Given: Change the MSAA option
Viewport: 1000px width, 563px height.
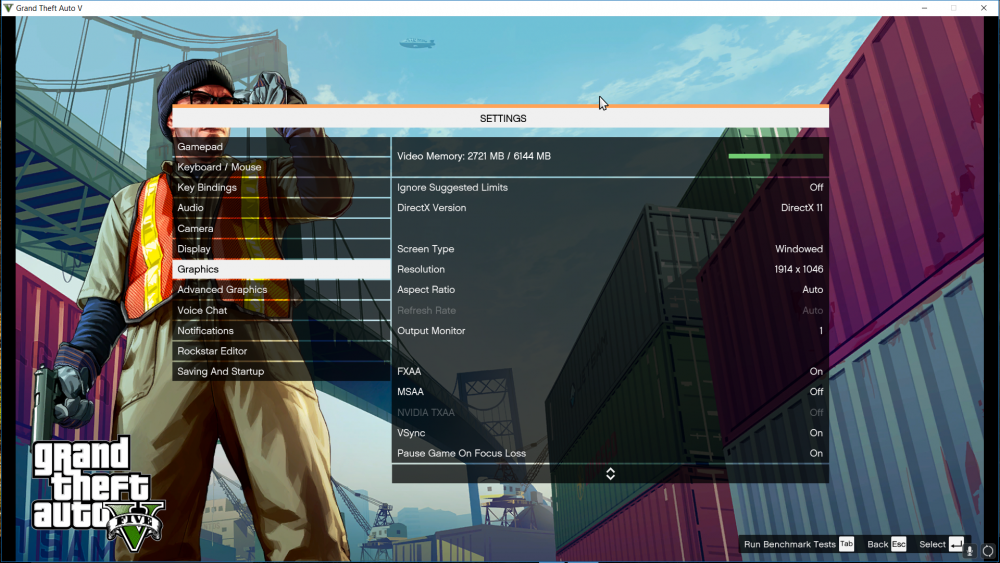Looking at the screenshot, I should 610,391.
